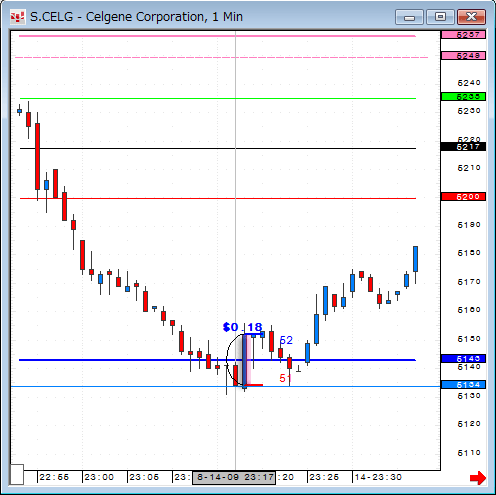Select the light blue 5134 price label

[463, 385]
